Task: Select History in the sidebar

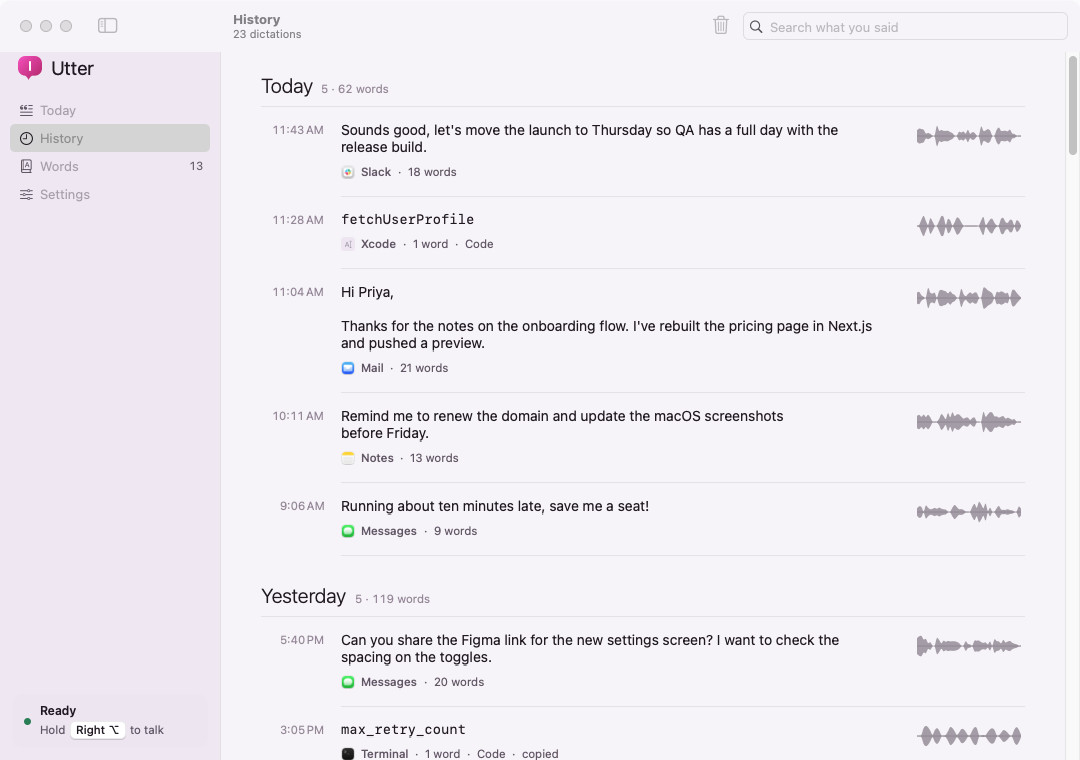Action: click(110, 138)
